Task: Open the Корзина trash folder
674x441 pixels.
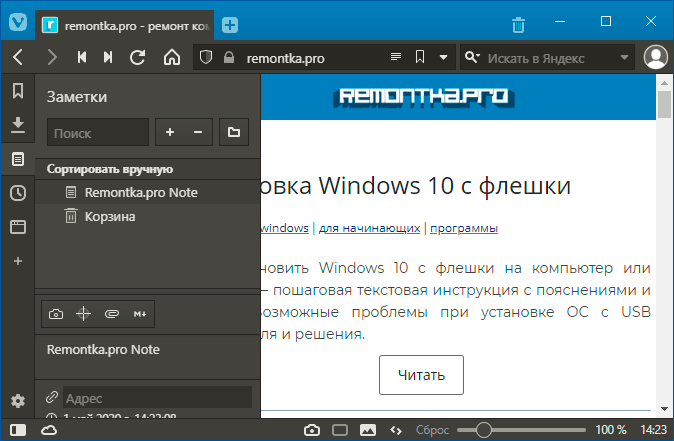Action: click(x=147, y=216)
